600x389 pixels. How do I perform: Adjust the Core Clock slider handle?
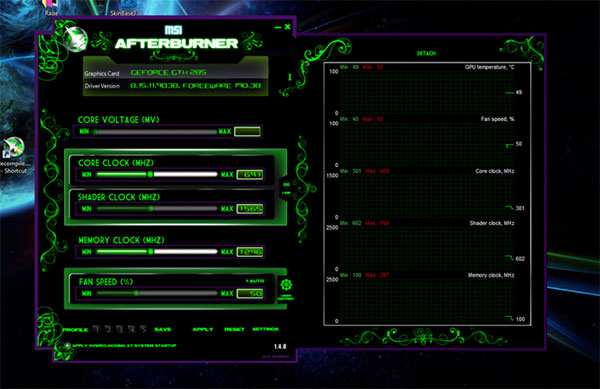[x=150, y=174]
